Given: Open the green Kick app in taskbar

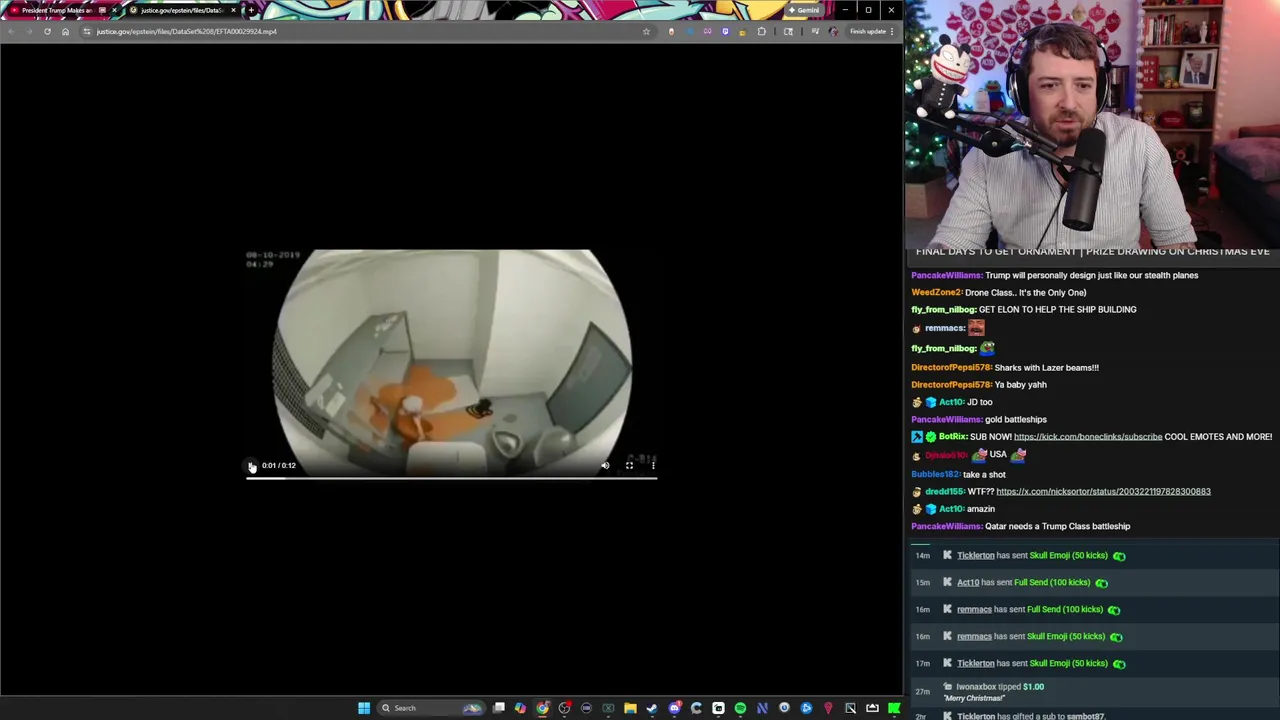Looking at the screenshot, I should (x=893, y=708).
